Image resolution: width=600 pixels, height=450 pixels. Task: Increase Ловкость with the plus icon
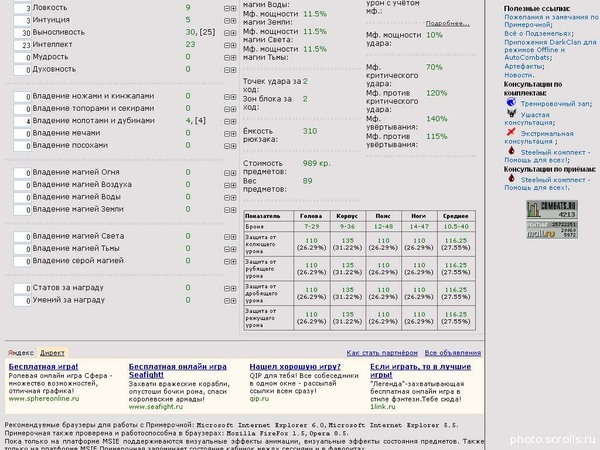pos(233,8)
